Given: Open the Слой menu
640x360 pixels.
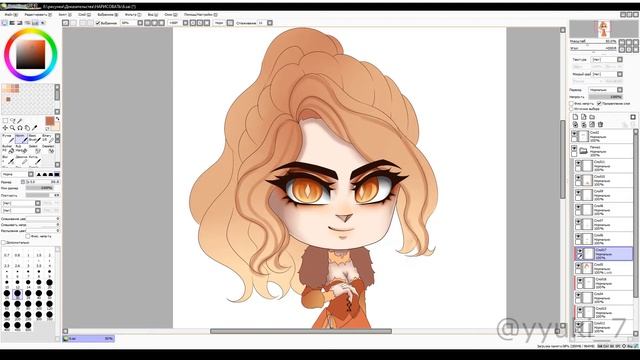Looking at the screenshot, I should [x=84, y=14].
